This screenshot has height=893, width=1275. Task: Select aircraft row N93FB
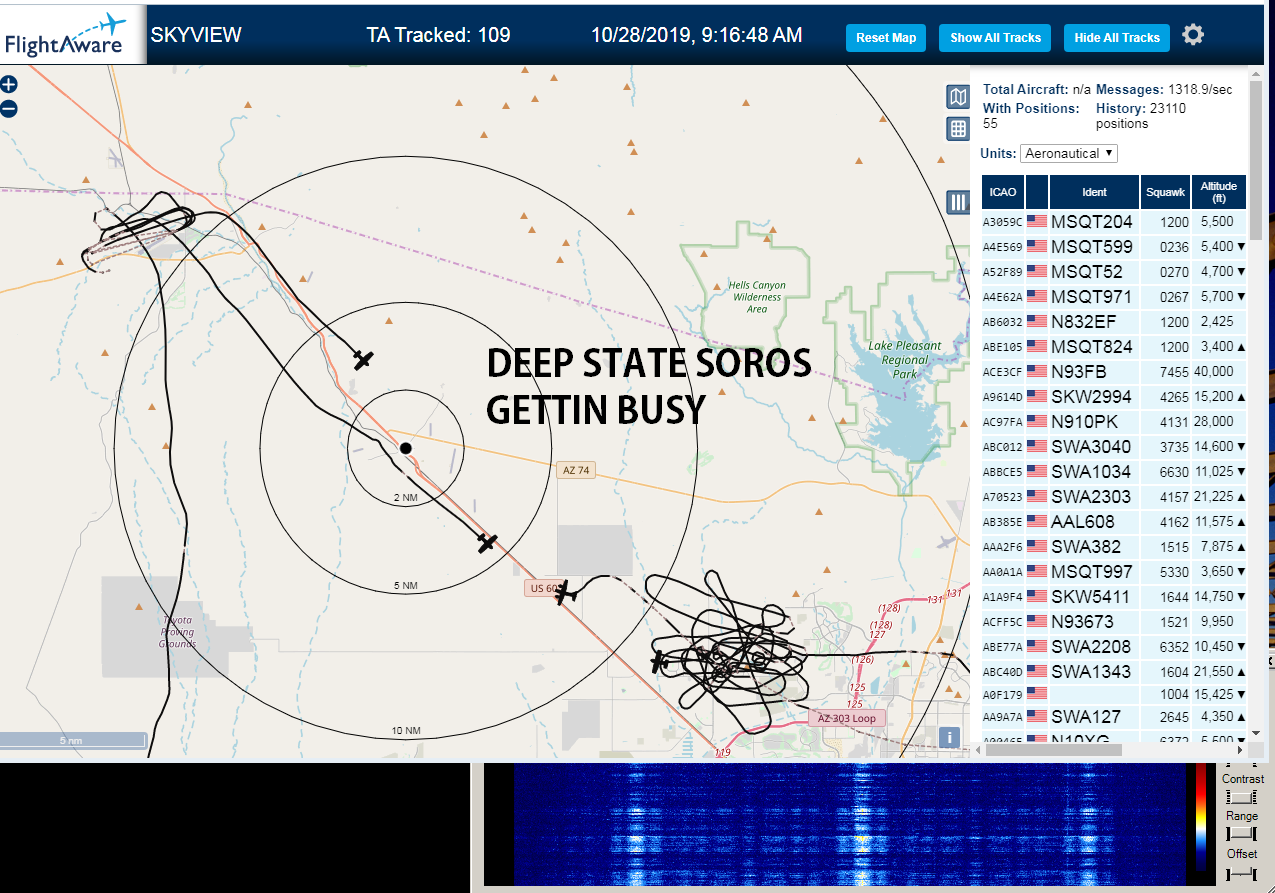point(1114,372)
